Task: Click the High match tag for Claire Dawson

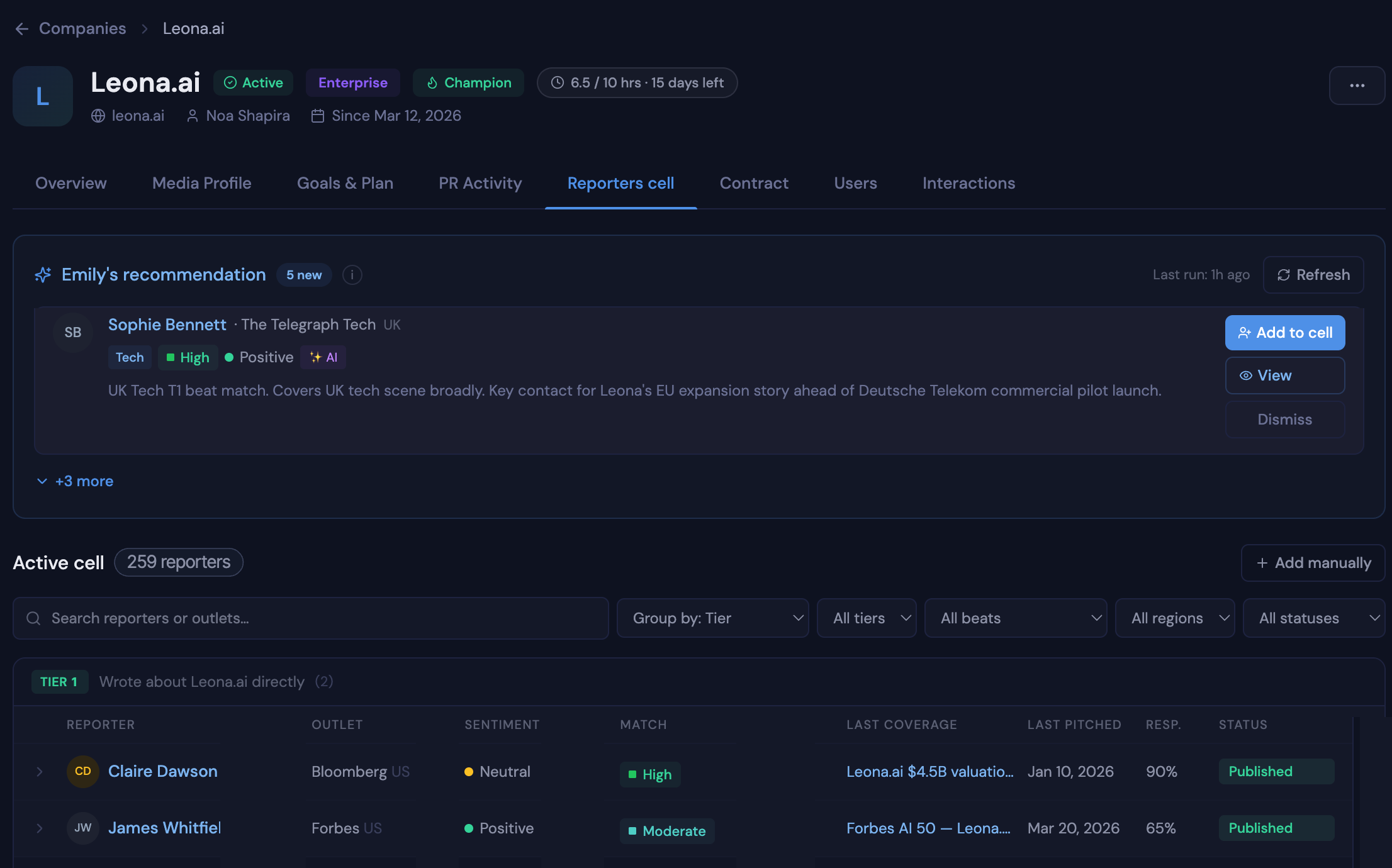Action: (x=650, y=774)
